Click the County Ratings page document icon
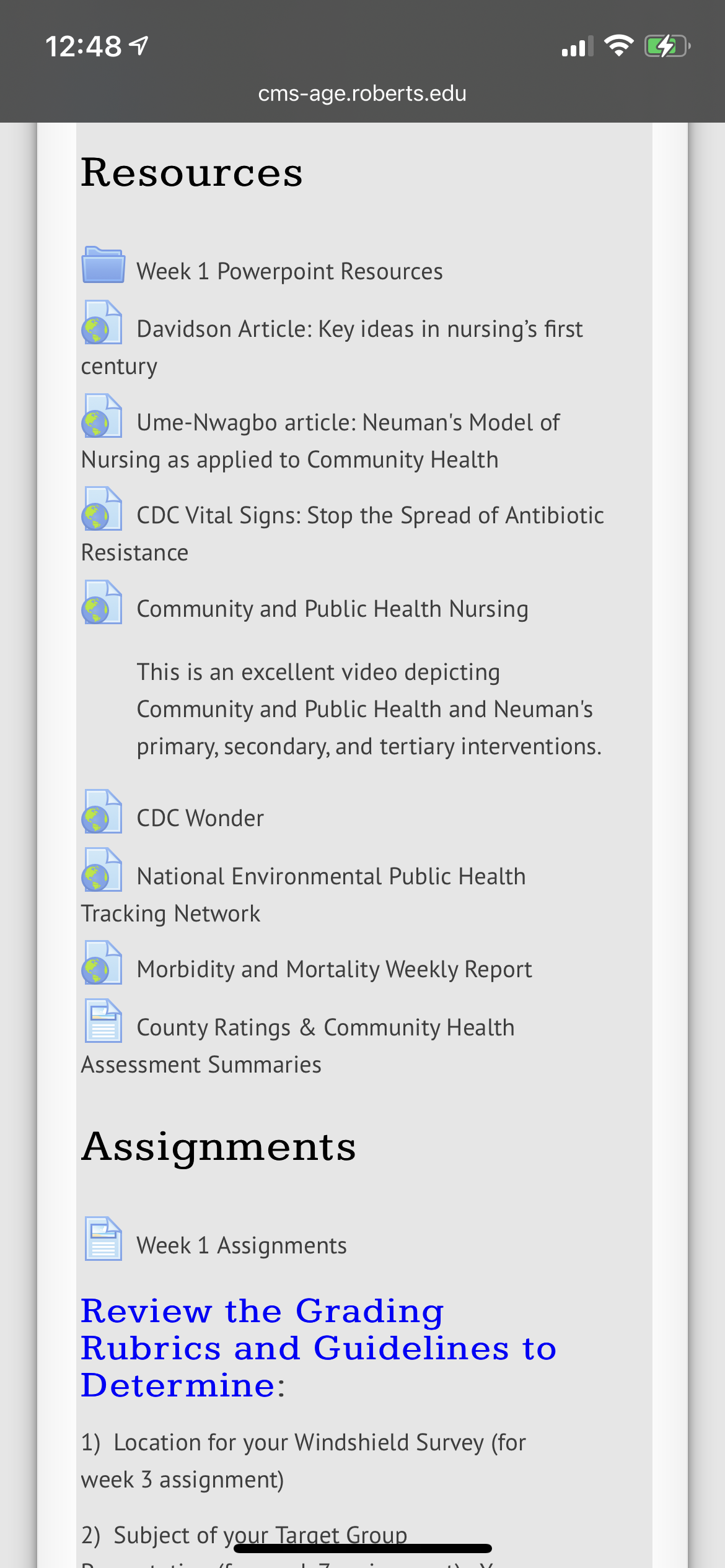This screenshot has width=725, height=1568. coord(103,1021)
